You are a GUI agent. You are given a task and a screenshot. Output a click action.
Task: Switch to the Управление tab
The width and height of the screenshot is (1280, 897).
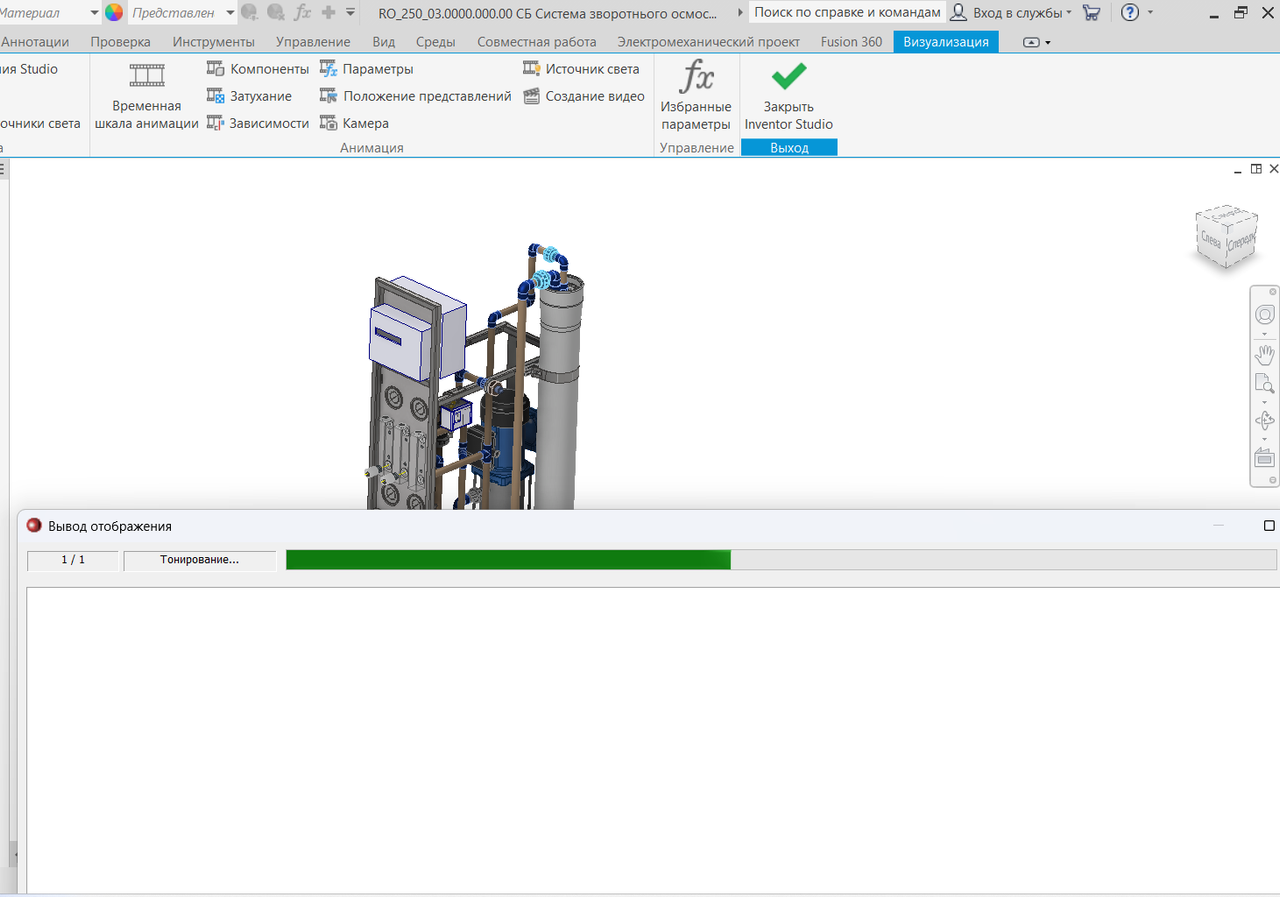click(313, 42)
